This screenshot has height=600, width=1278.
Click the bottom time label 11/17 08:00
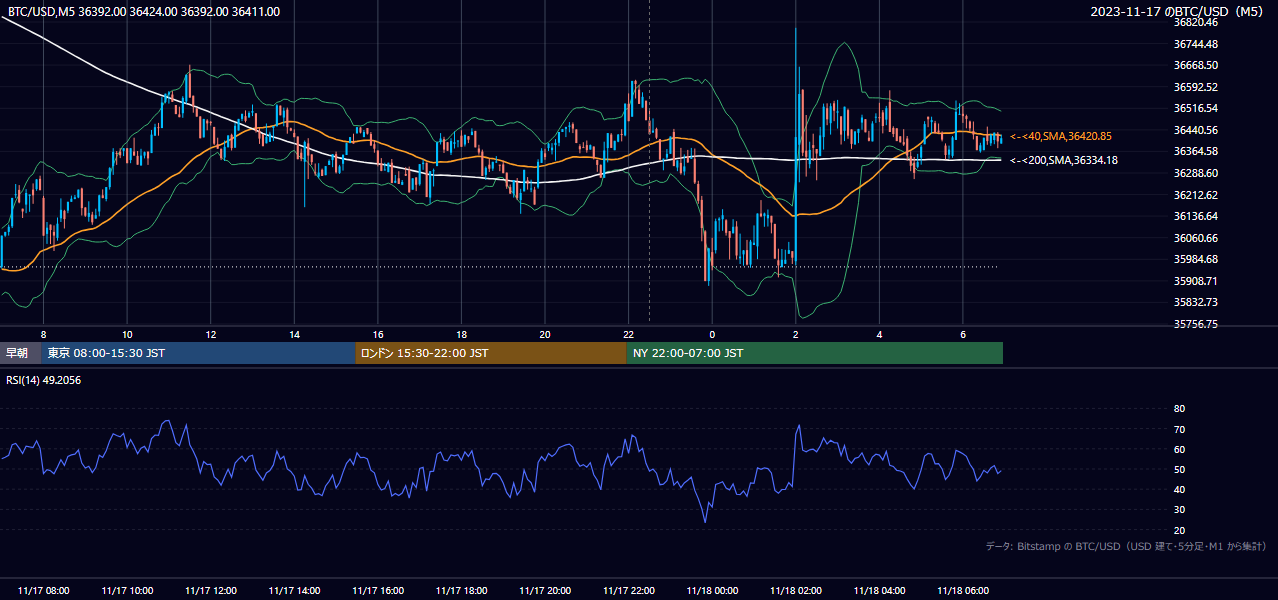[x=44, y=590]
